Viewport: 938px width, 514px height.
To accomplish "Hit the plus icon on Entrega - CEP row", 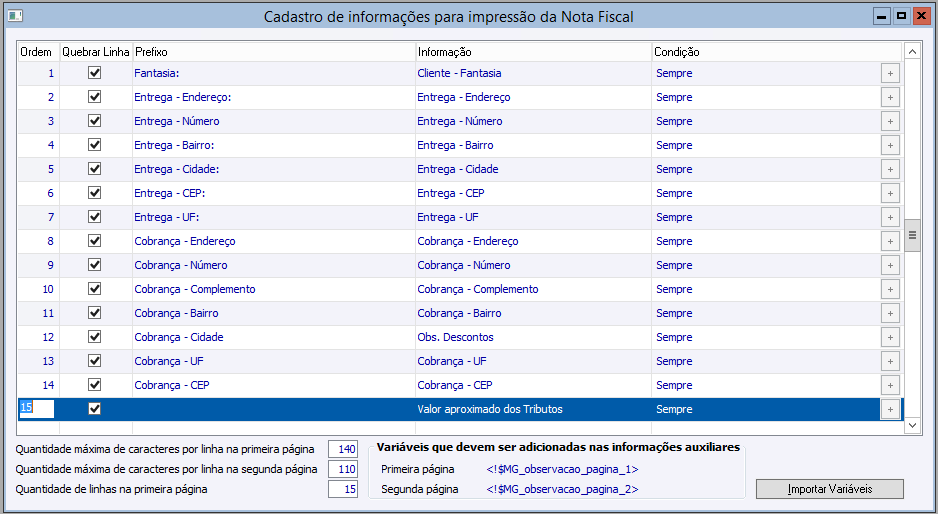I will 890,193.
